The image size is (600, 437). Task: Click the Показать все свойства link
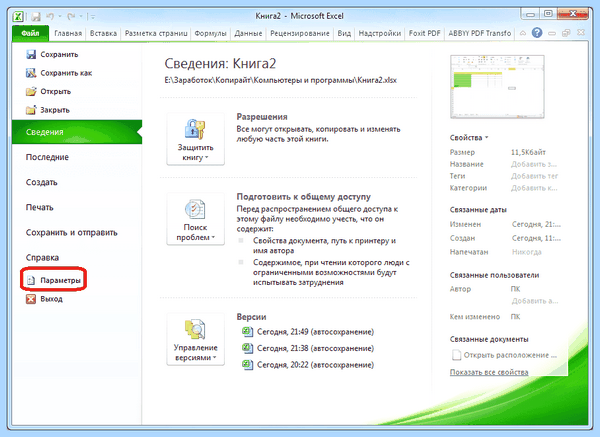pos(489,372)
